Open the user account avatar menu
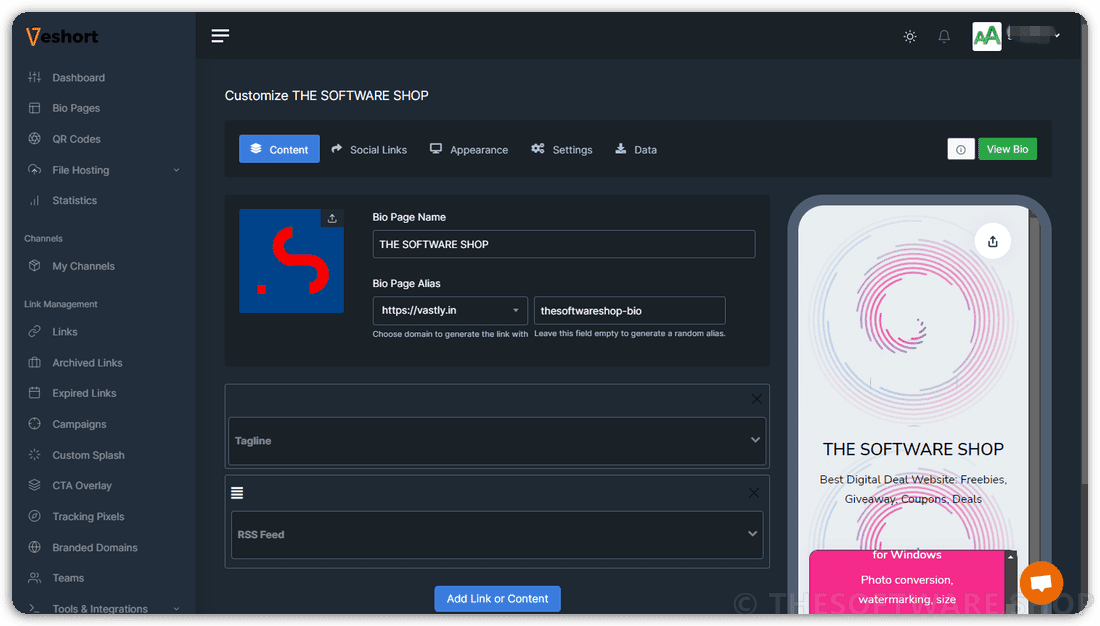Screen dimensions: 1100x626 [x=986, y=36]
